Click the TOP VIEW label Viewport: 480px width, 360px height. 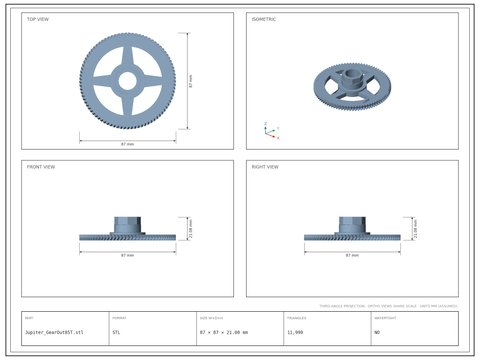click(38, 19)
